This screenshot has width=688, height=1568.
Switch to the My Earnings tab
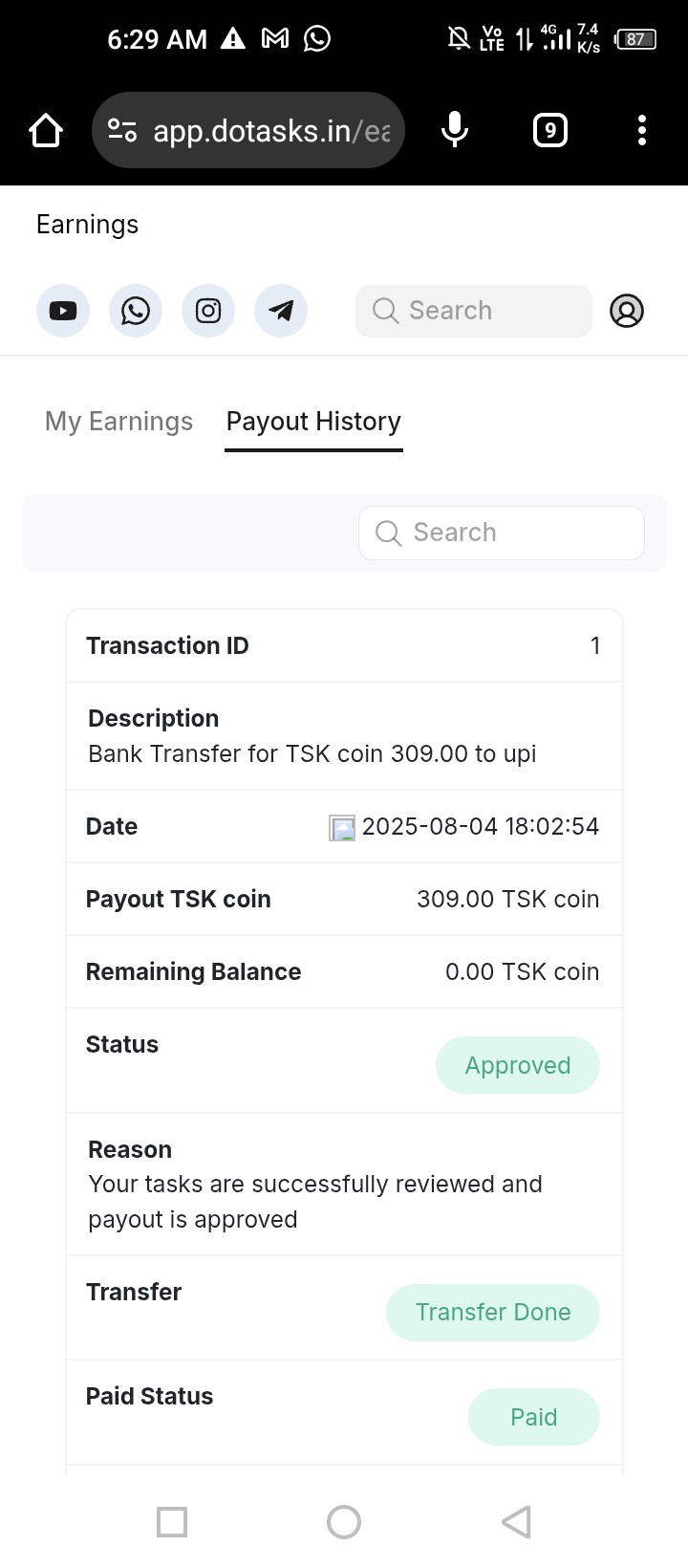(118, 422)
